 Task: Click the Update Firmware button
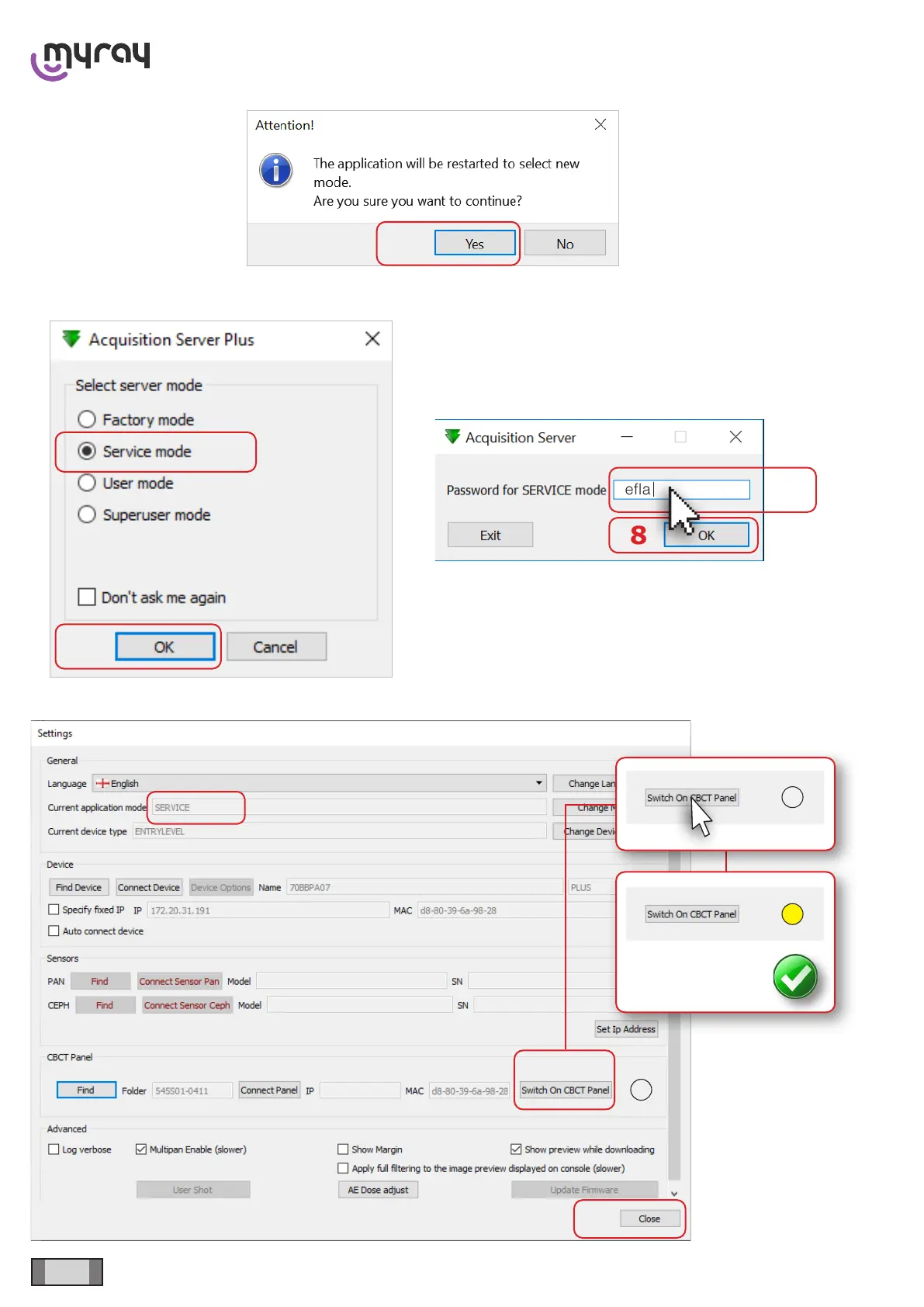point(584,1189)
